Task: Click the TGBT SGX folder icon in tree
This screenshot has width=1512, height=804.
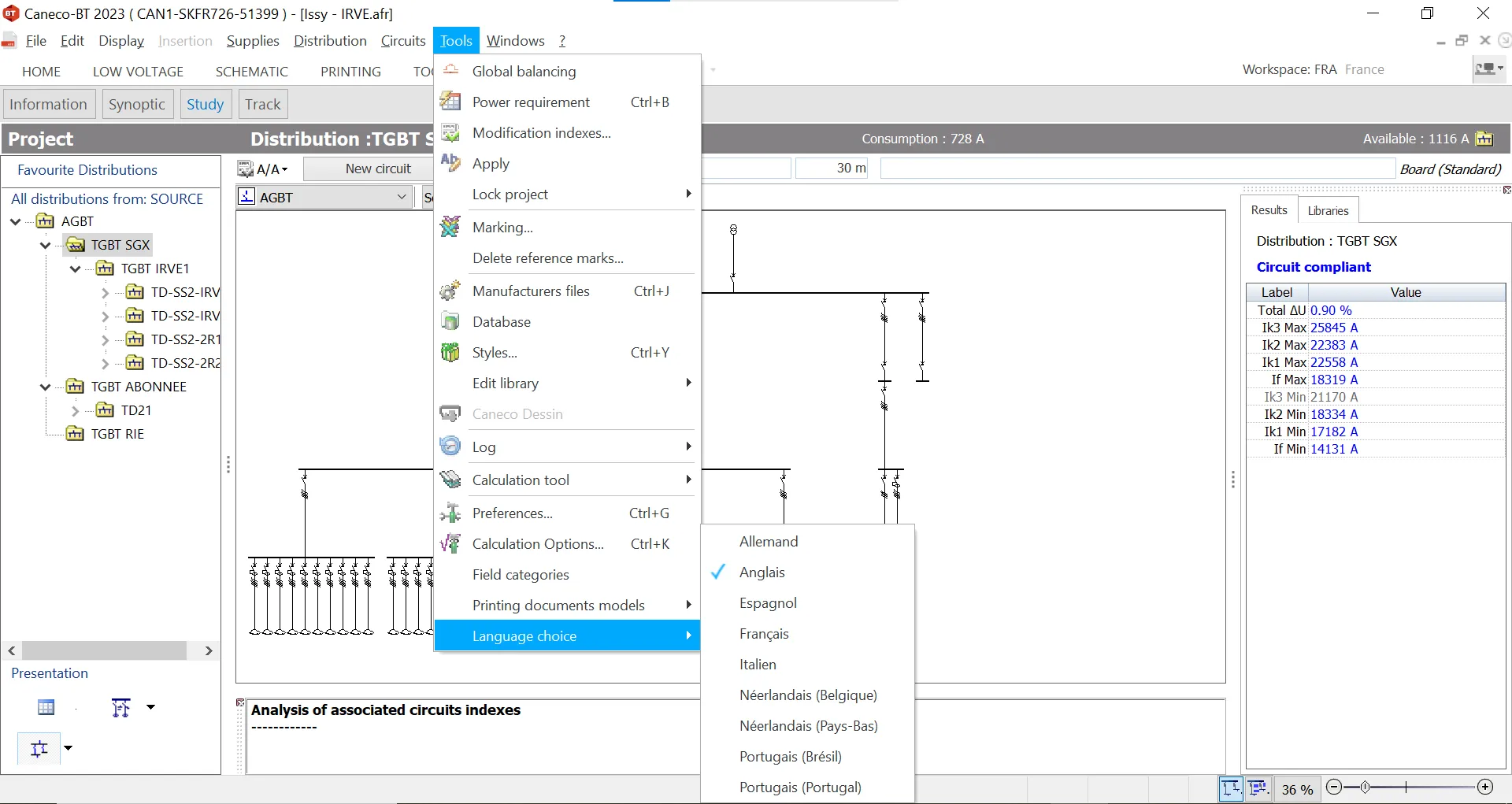Action: pos(76,245)
